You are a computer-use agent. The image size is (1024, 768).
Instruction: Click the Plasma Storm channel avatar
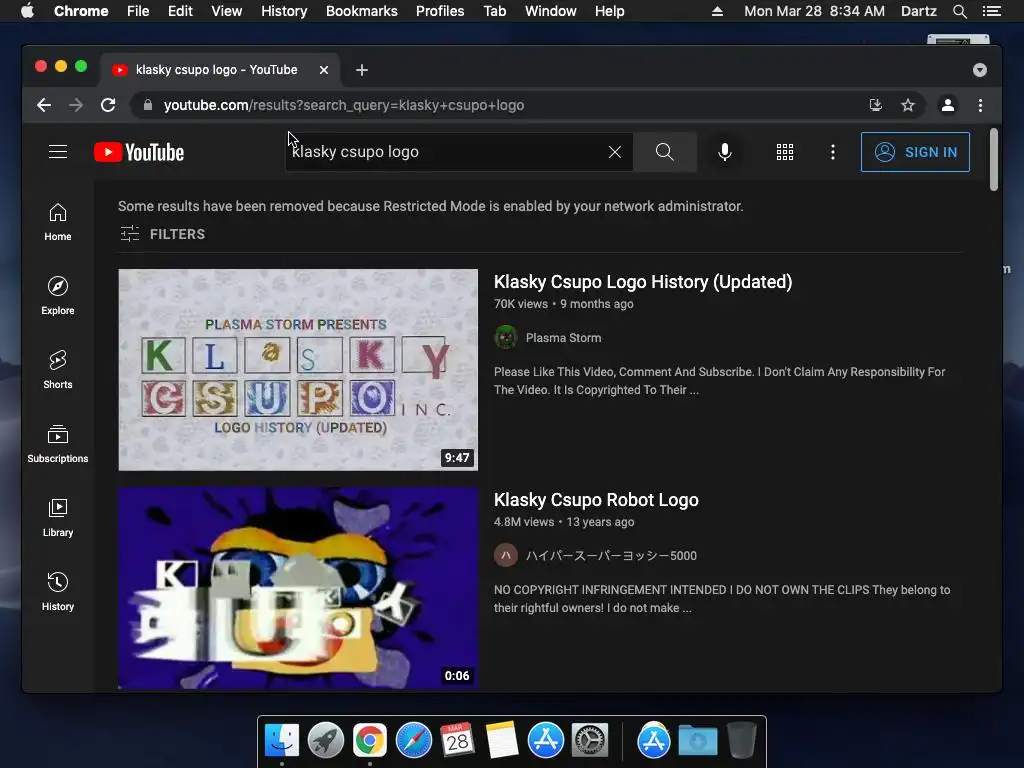(x=505, y=338)
